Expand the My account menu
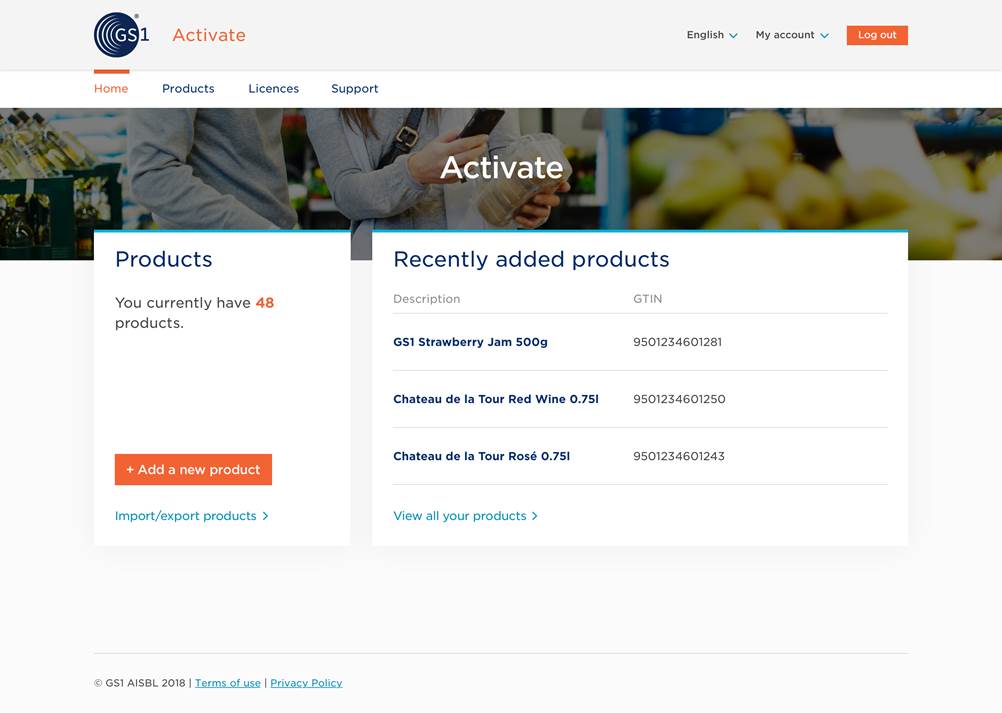The image size is (1002, 713). 792,35
